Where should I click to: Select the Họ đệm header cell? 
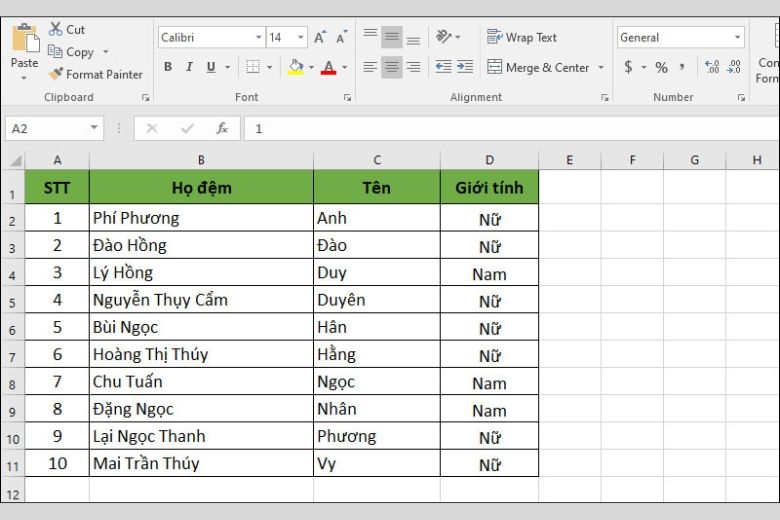[201, 187]
